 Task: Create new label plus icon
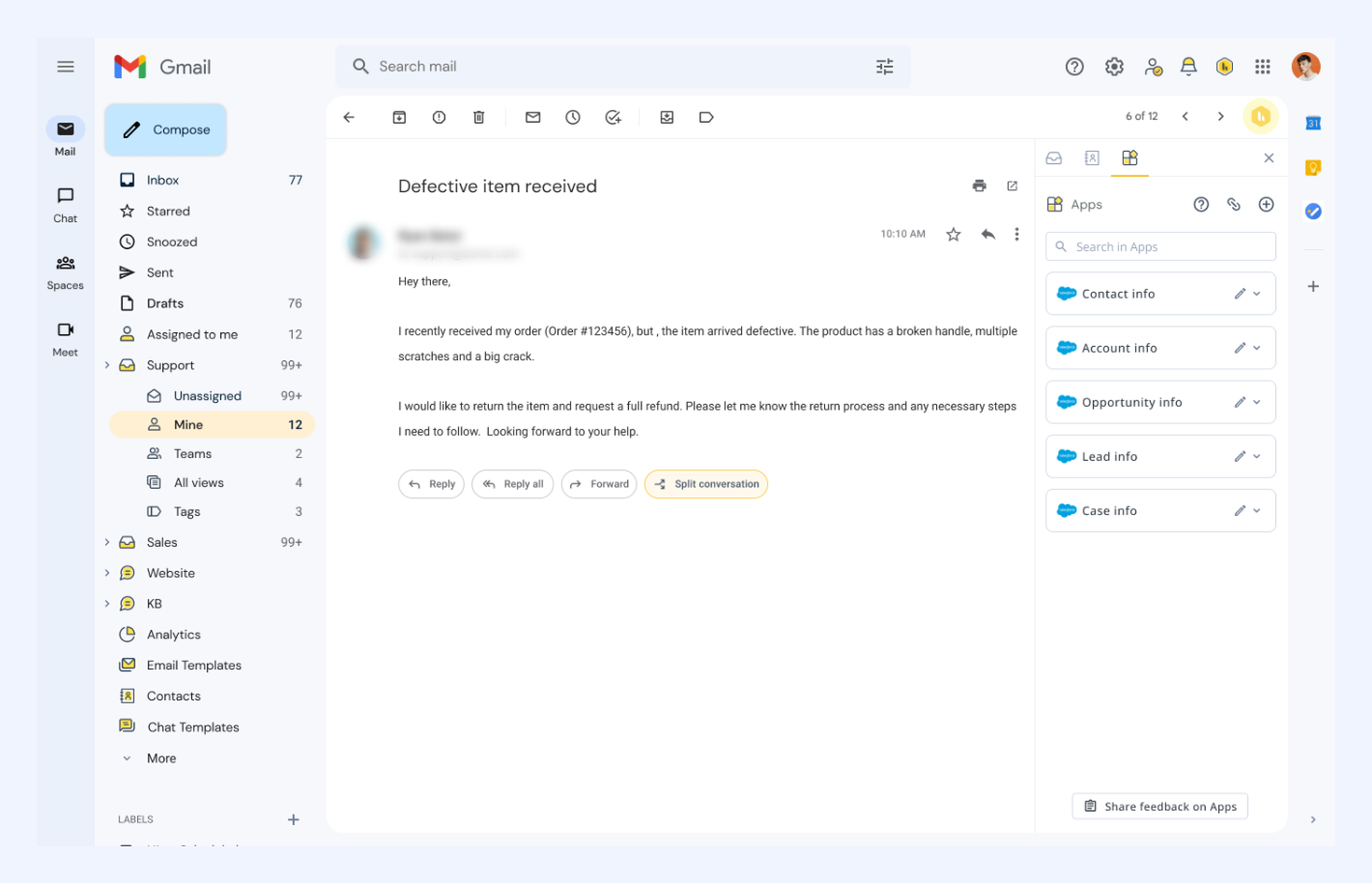[x=294, y=819]
